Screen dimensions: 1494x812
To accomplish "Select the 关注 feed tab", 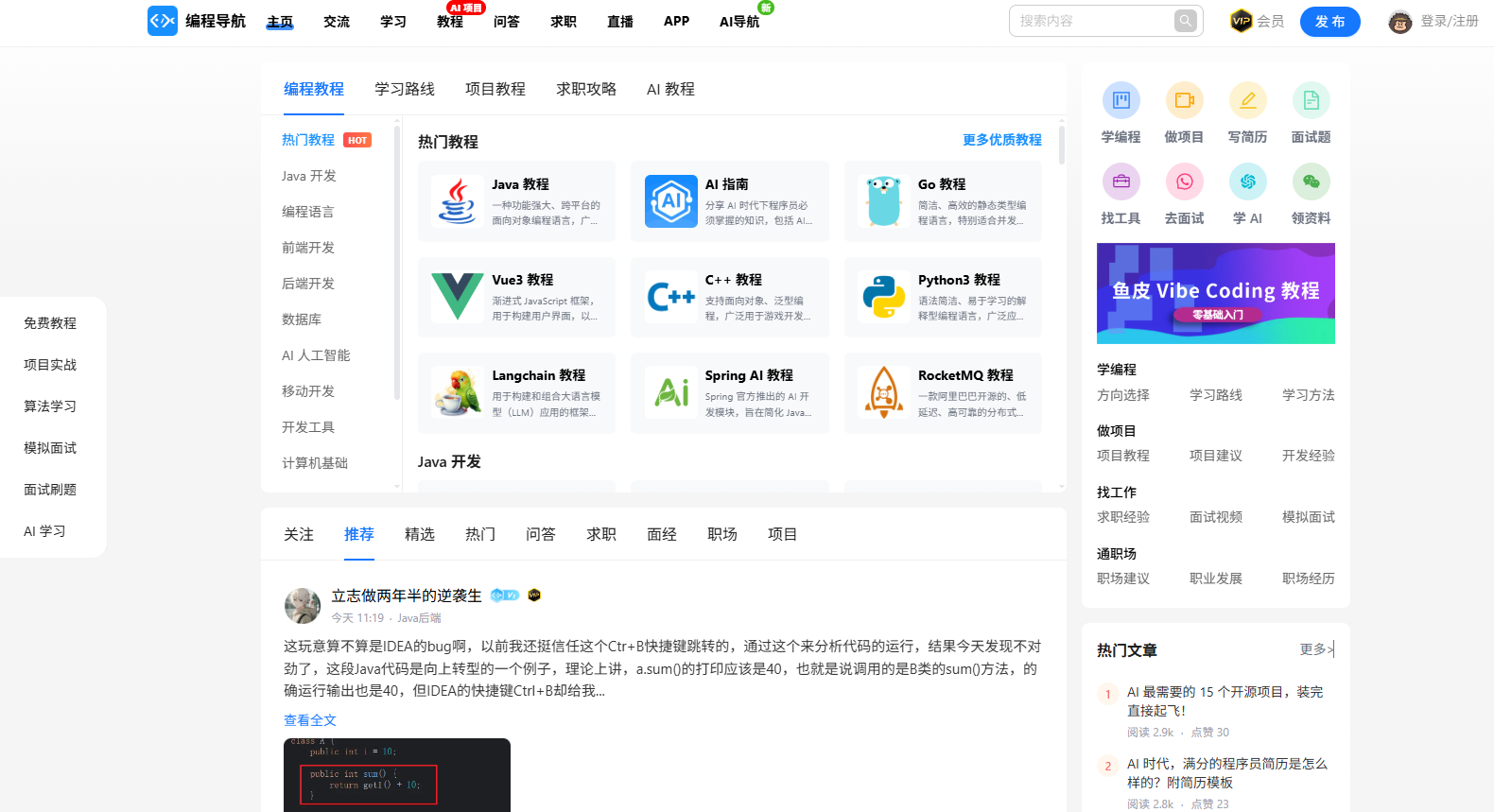I will pos(299,534).
